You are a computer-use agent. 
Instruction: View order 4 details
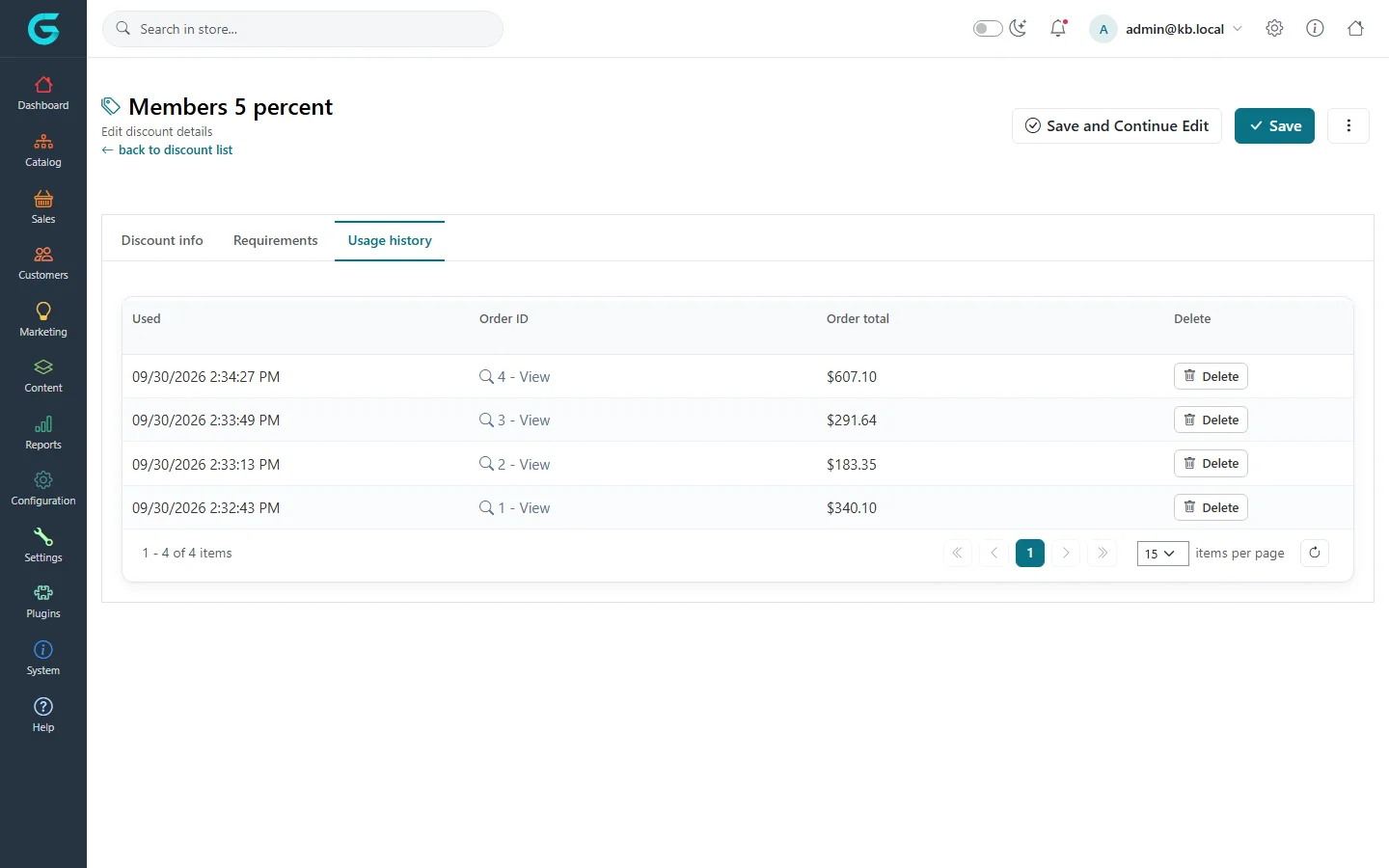515,377
